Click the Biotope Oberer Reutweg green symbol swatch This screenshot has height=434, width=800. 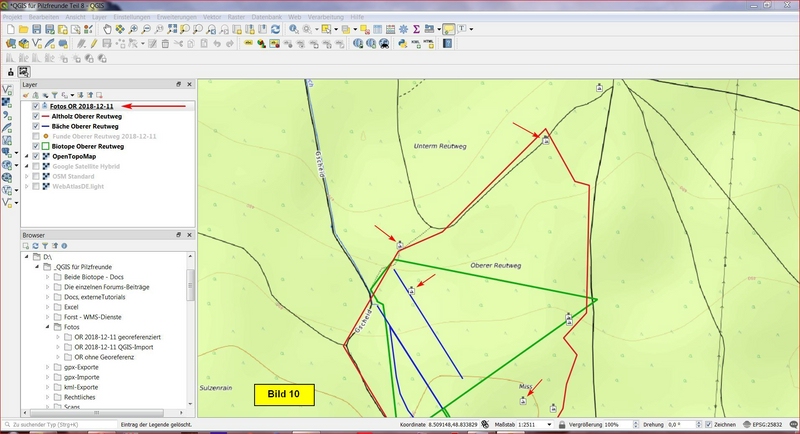[x=46, y=146]
